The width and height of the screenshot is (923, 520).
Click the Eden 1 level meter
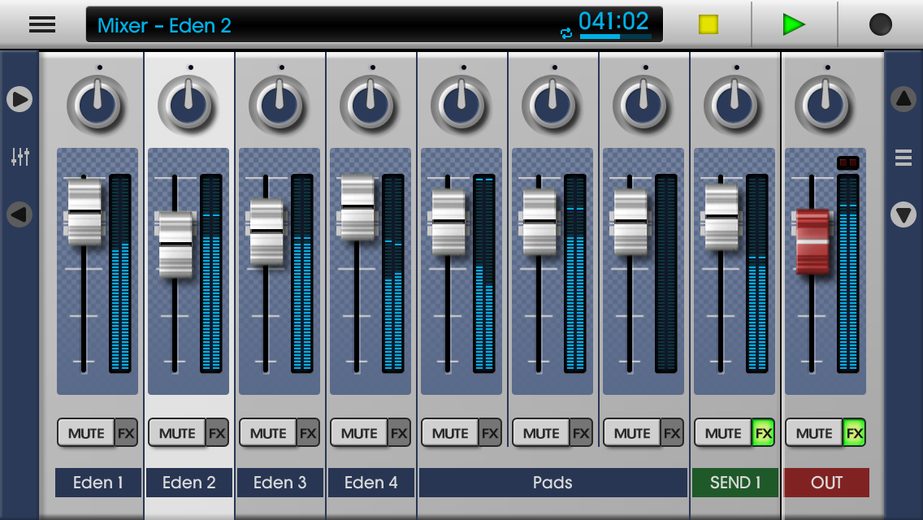(120, 273)
